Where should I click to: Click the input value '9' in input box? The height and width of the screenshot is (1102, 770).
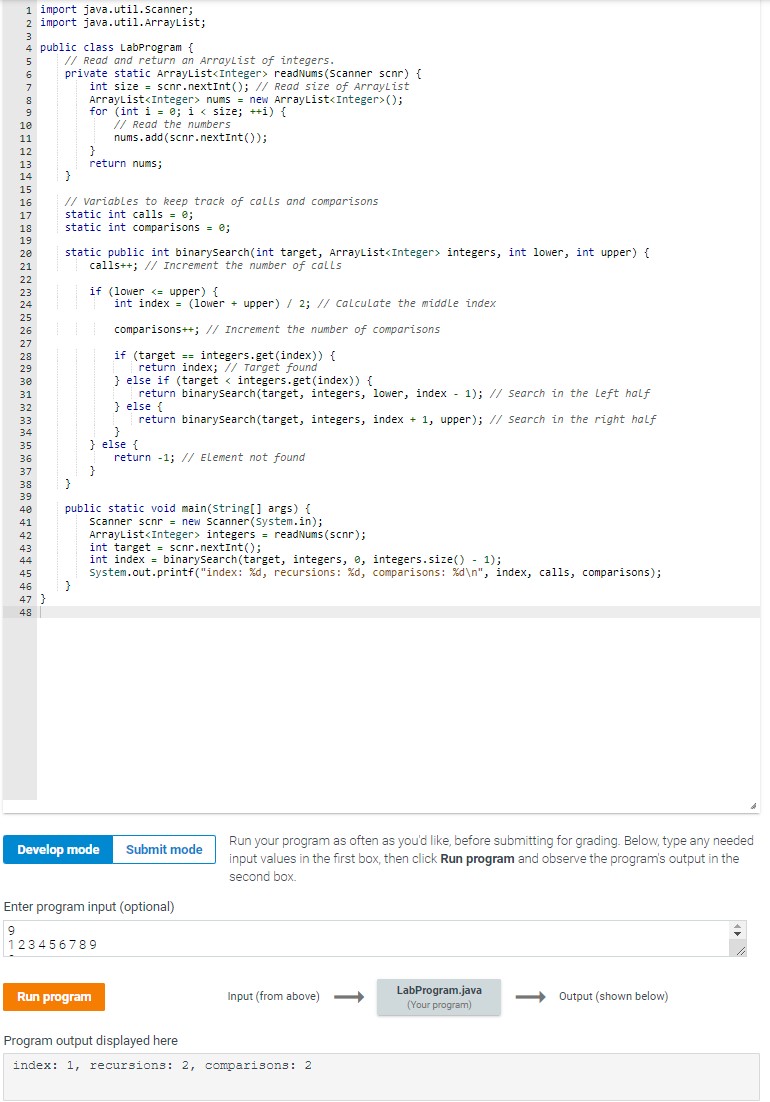[11, 930]
